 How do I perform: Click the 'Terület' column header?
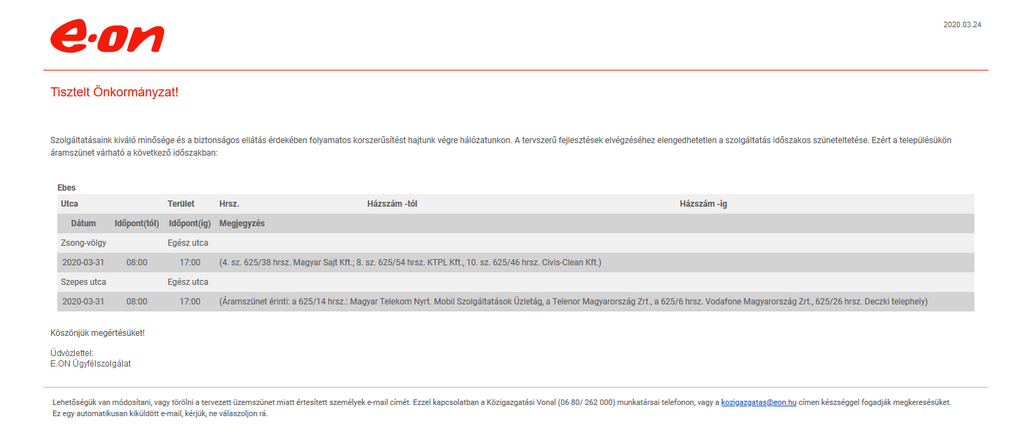click(x=181, y=204)
